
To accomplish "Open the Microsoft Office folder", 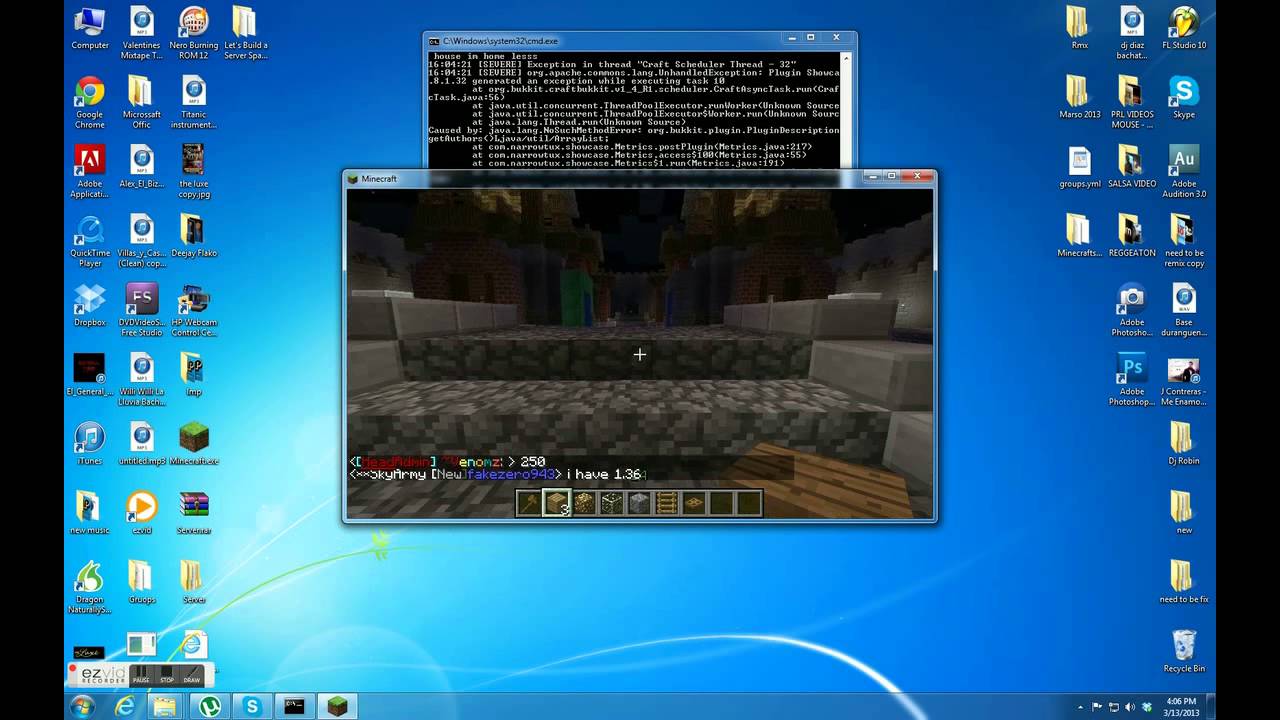I will click(x=142, y=103).
